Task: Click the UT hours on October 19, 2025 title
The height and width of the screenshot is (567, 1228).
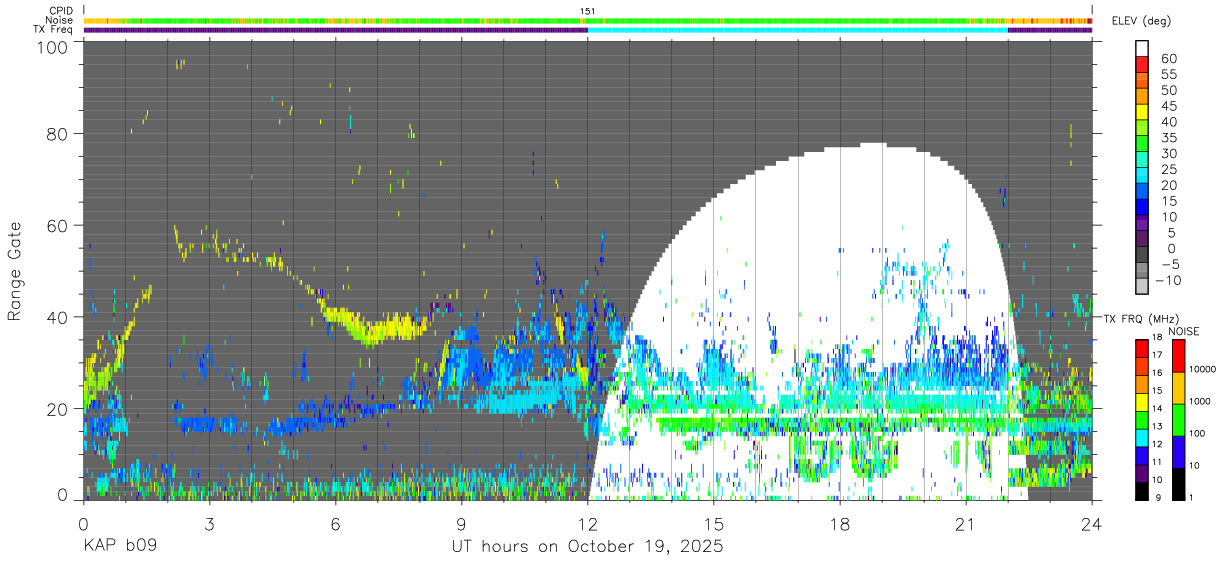Action: pos(587,547)
